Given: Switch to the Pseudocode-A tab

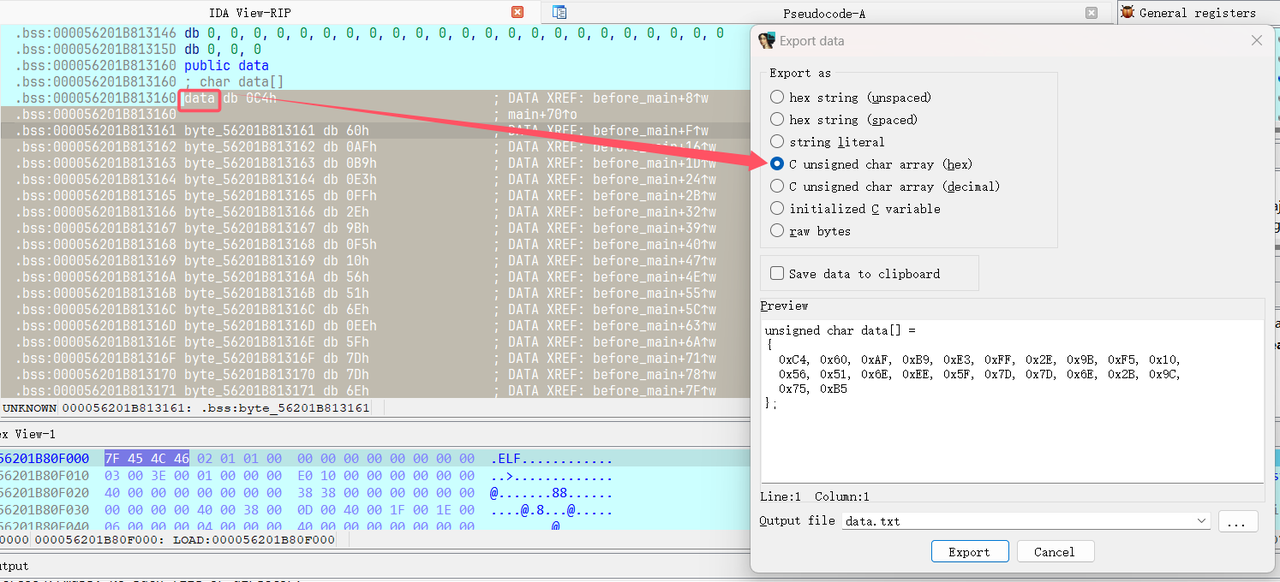Looking at the screenshot, I should coord(825,13).
